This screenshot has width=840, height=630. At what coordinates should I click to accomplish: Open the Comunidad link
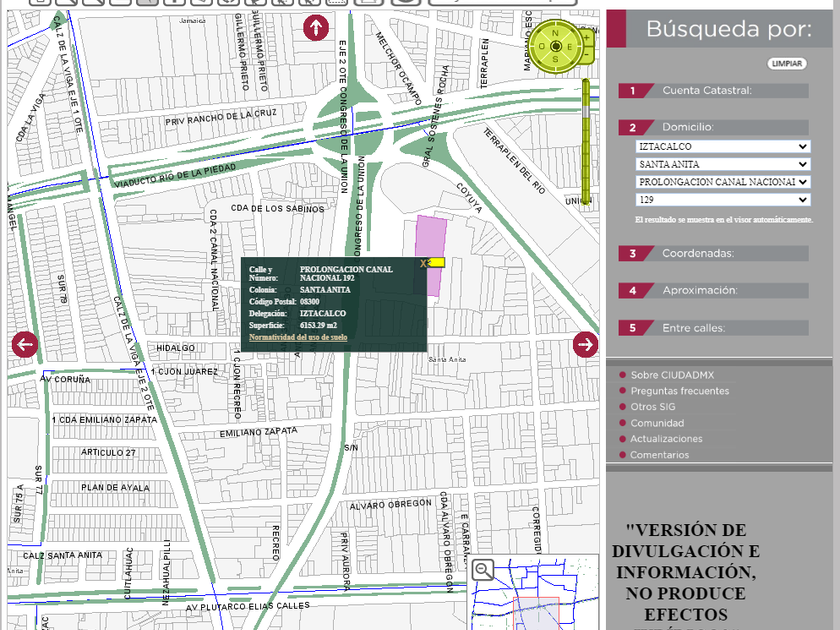(x=657, y=423)
